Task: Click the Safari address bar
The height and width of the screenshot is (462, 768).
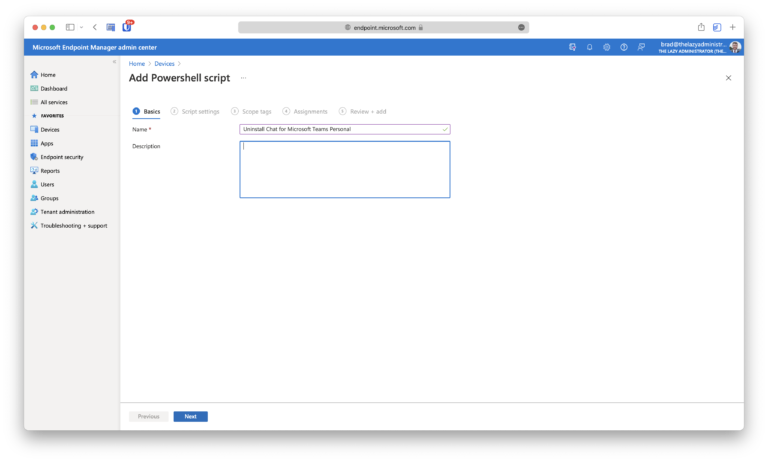Action: tap(384, 27)
